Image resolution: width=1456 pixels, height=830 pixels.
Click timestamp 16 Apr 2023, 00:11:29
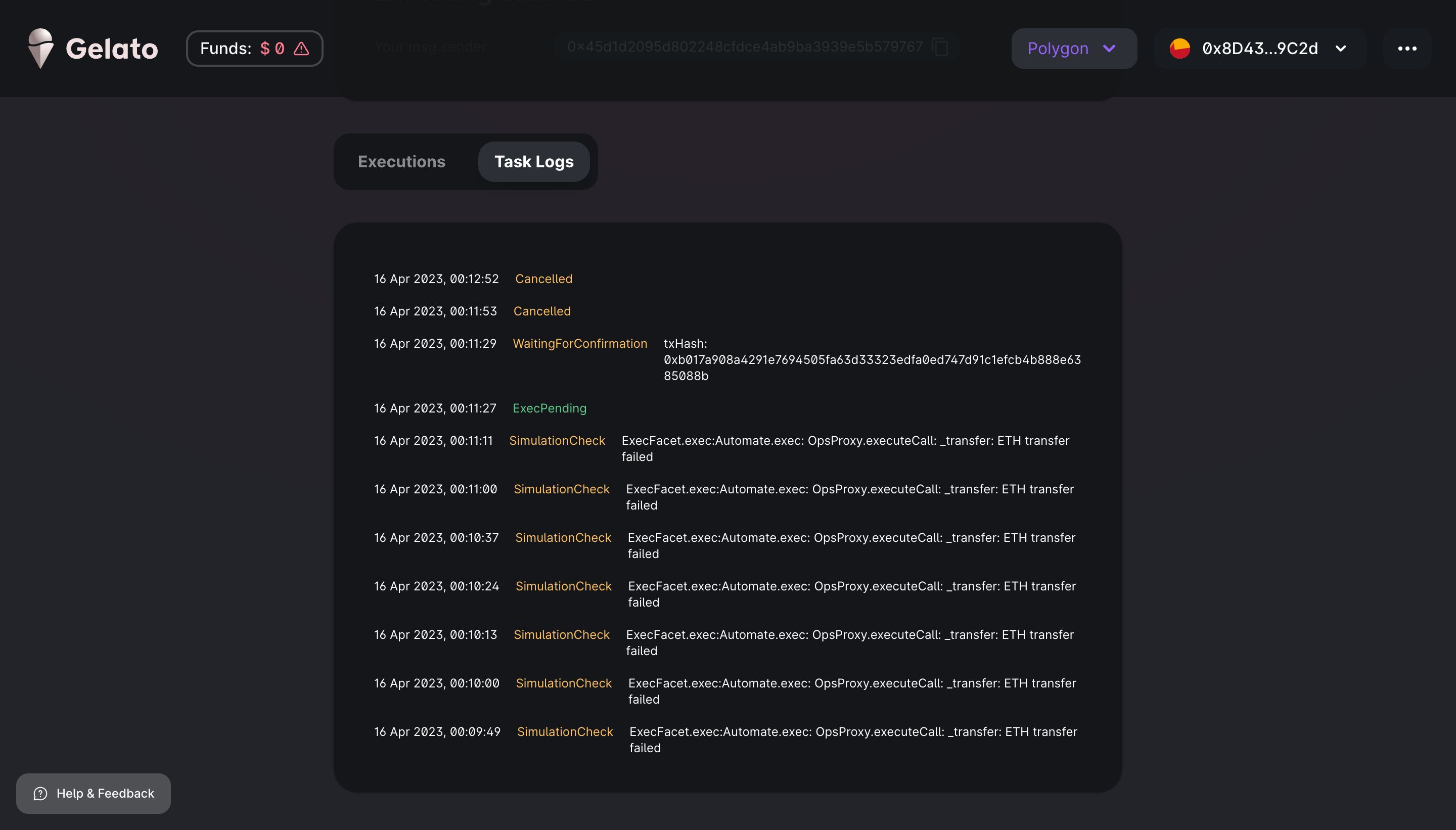point(435,344)
